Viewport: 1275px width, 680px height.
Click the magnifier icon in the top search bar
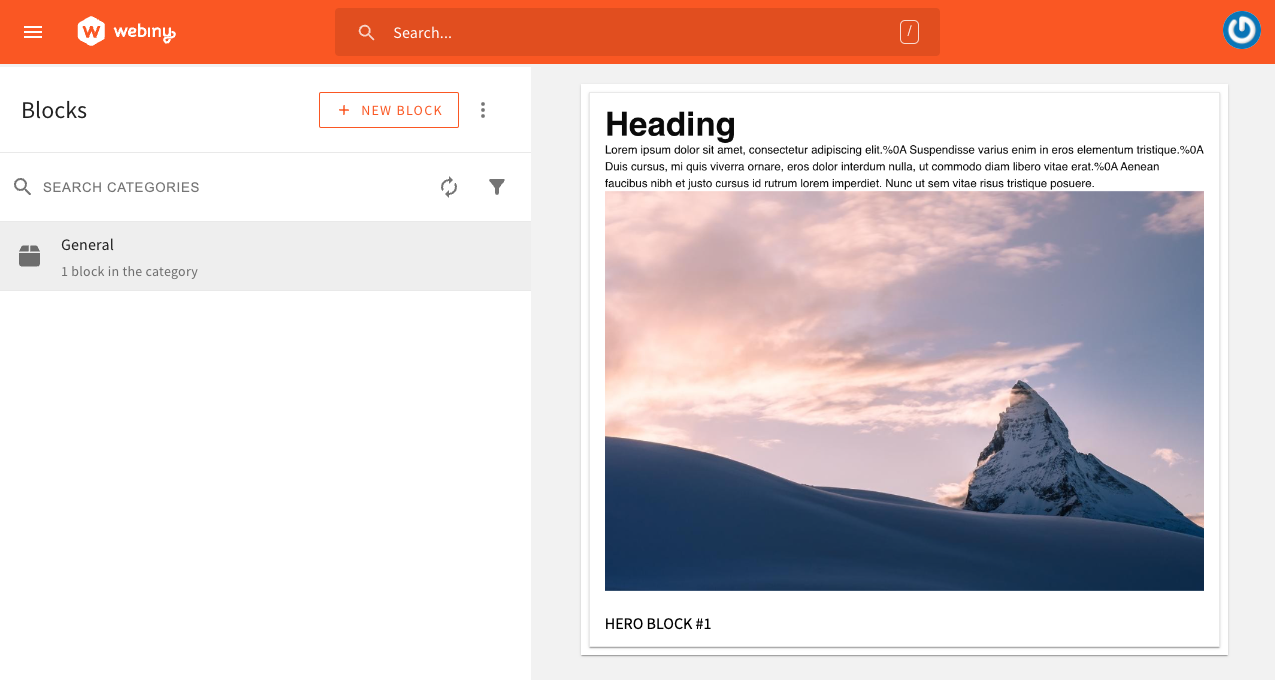click(367, 33)
